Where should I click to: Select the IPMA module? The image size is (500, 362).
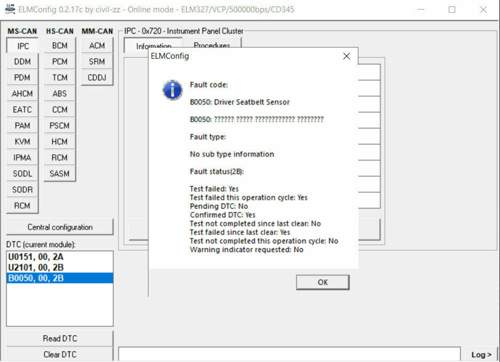click(x=23, y=158)
